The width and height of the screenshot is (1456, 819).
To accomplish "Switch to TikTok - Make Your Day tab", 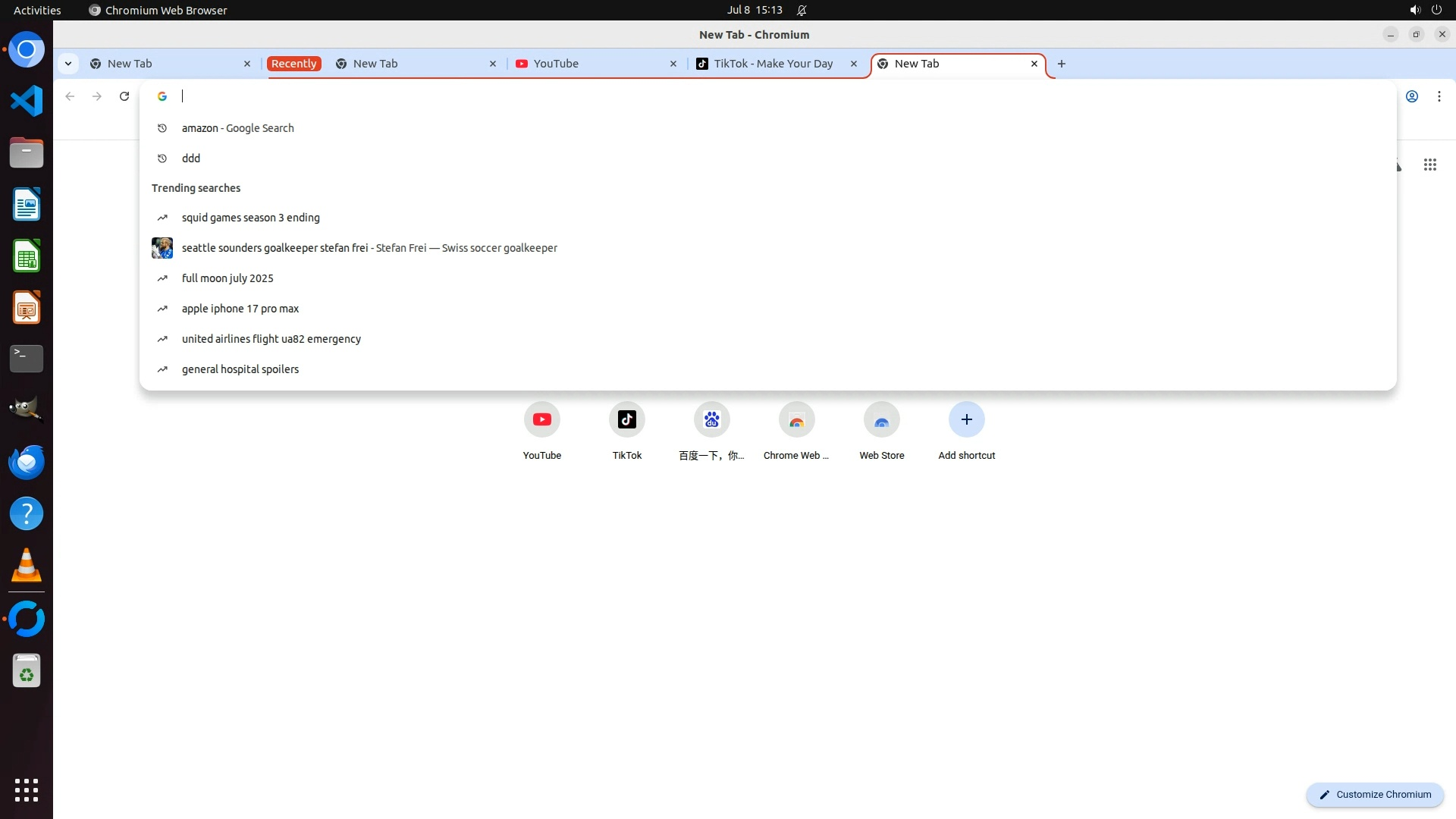I will [772, 64].
